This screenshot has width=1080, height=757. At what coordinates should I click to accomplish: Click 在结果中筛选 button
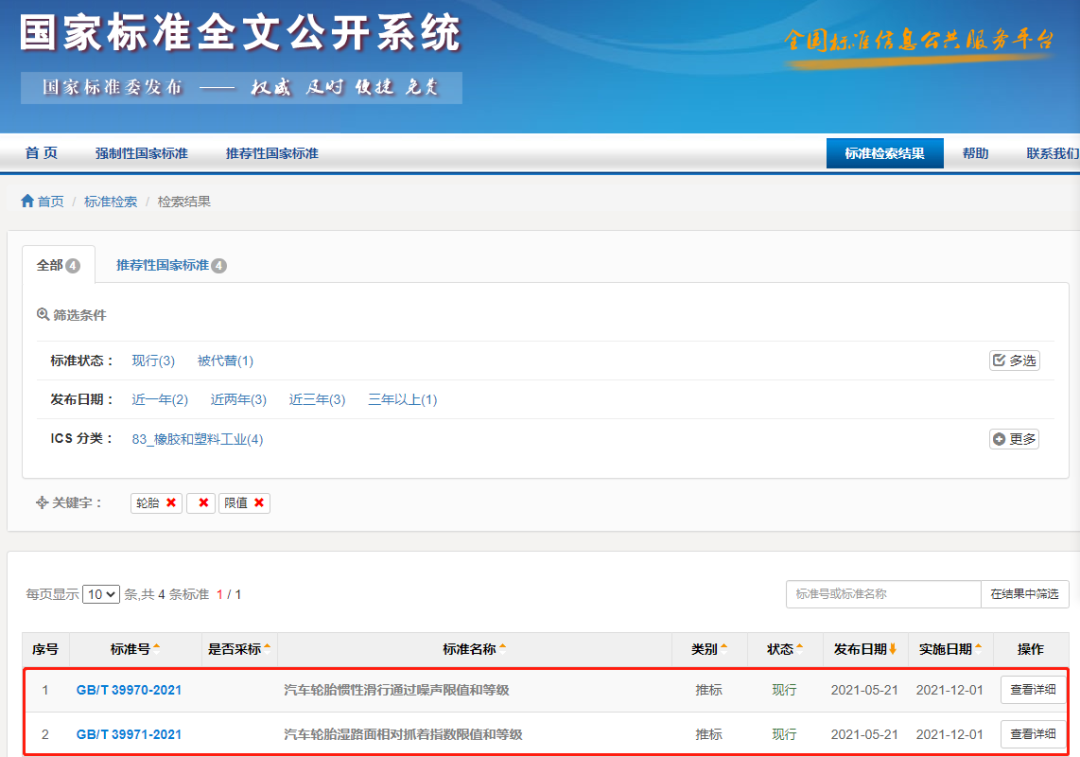tap(1024, 594)
